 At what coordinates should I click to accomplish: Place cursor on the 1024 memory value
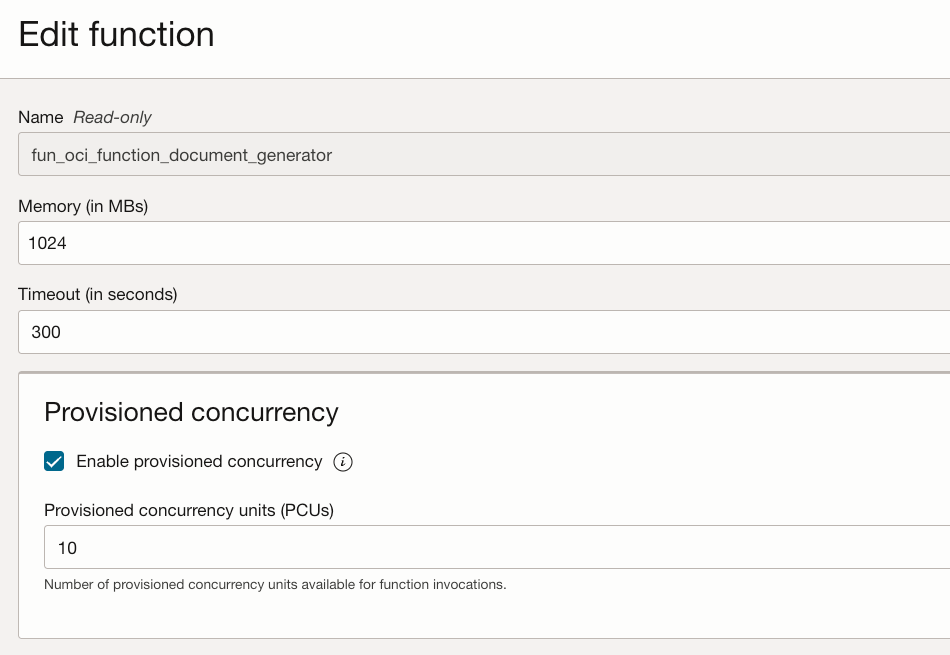(48, 243)
